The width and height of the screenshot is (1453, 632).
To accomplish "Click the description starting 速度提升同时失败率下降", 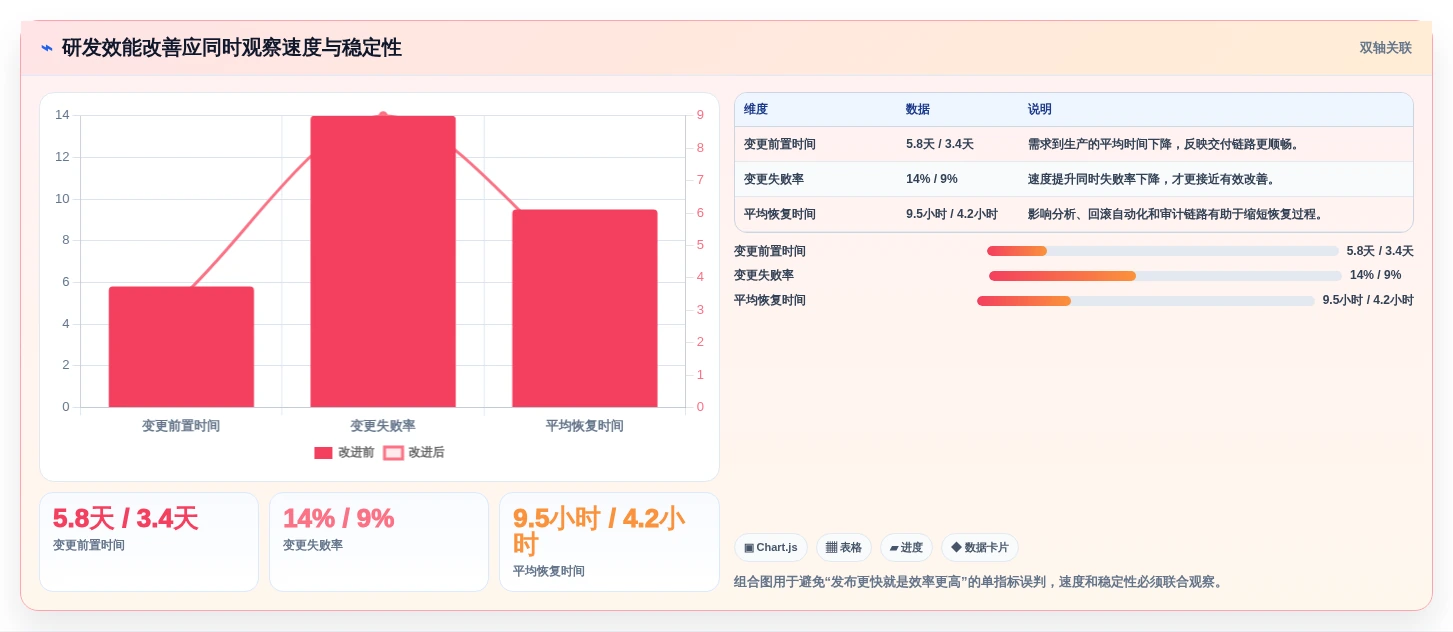I will pyautogui.click(x=1153, y=180).
